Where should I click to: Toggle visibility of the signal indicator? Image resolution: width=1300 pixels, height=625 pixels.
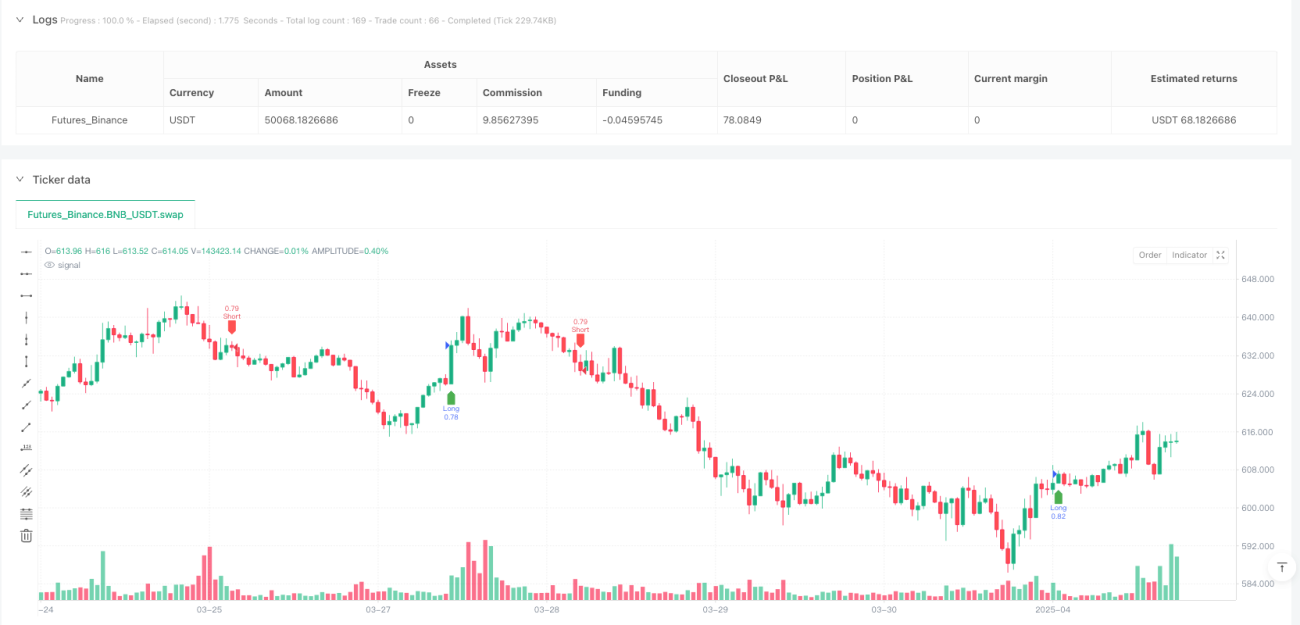pyautogui.click(x=49, y=265)
